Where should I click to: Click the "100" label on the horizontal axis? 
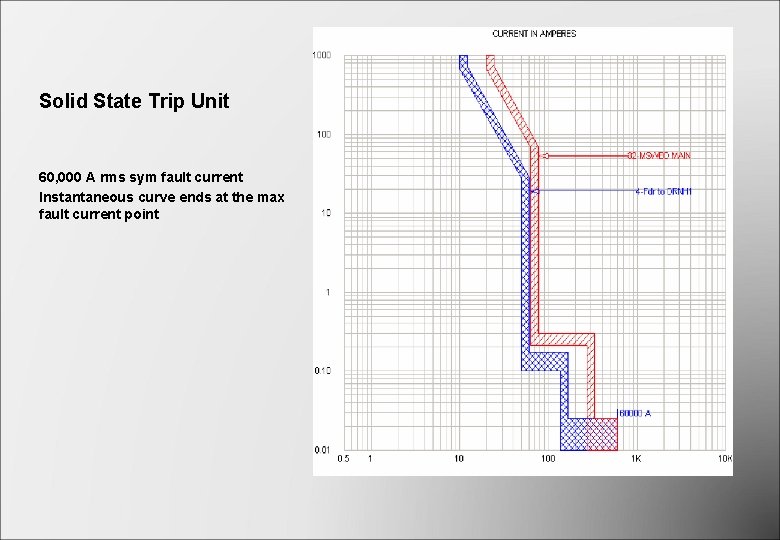548,459
